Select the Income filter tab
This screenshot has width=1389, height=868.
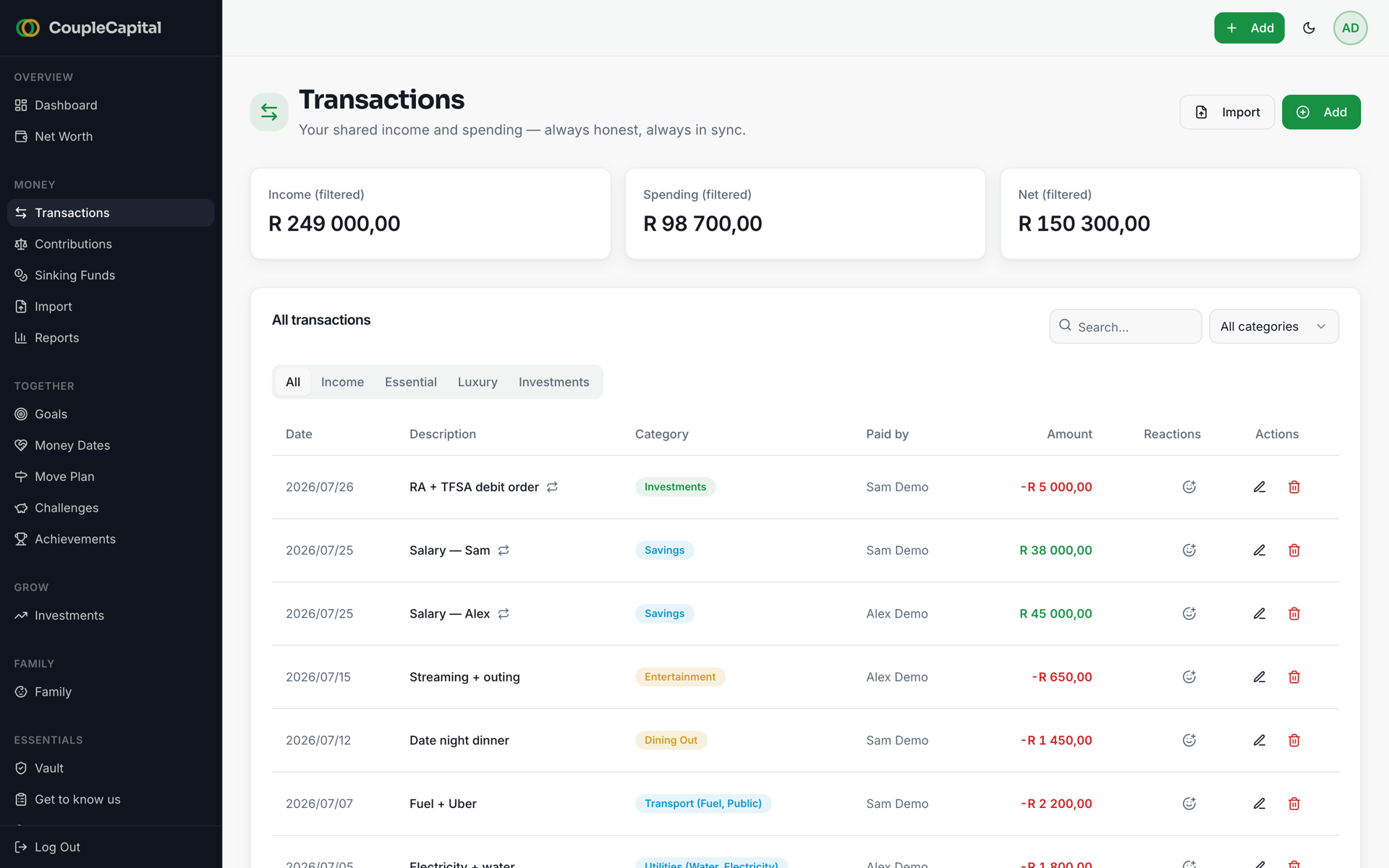[x=342, y=382]
